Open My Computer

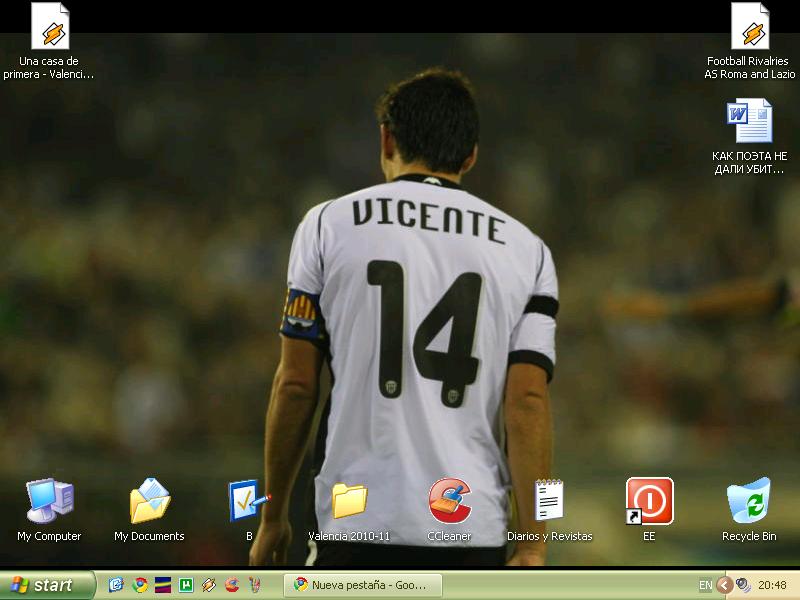click(x=49, y=501)
